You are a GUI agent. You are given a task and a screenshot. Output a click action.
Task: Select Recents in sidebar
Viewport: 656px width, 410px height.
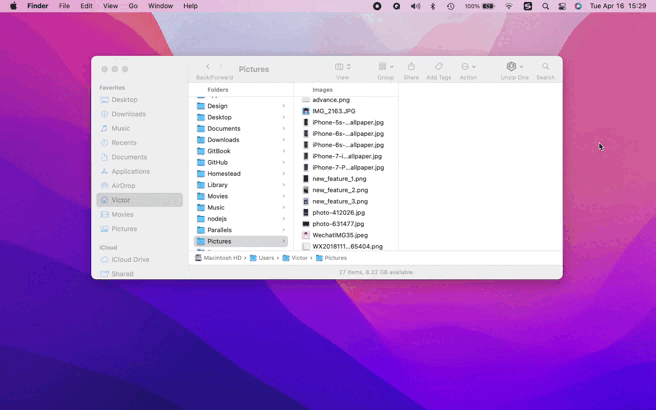[139, 143]
